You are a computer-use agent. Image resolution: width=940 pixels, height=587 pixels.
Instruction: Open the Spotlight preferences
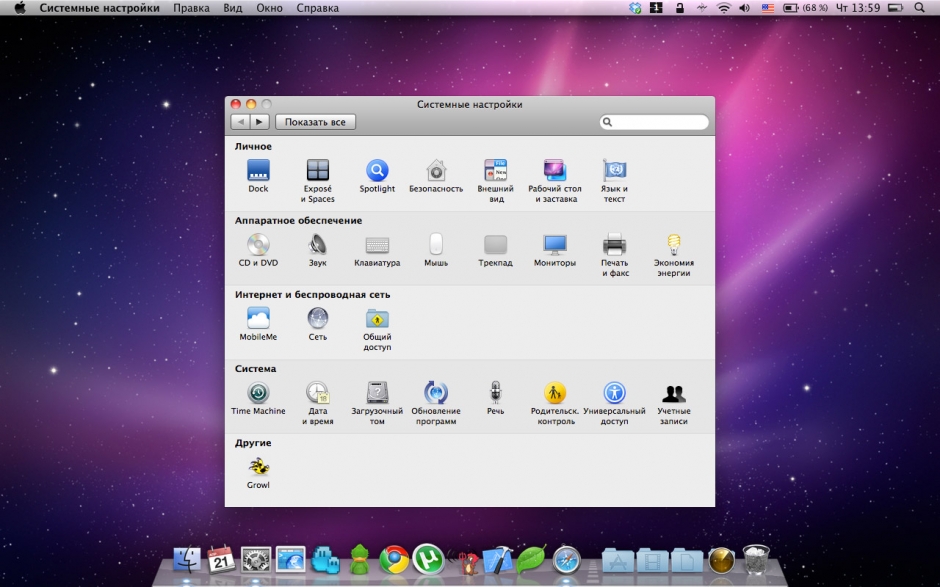click(377, 176)
